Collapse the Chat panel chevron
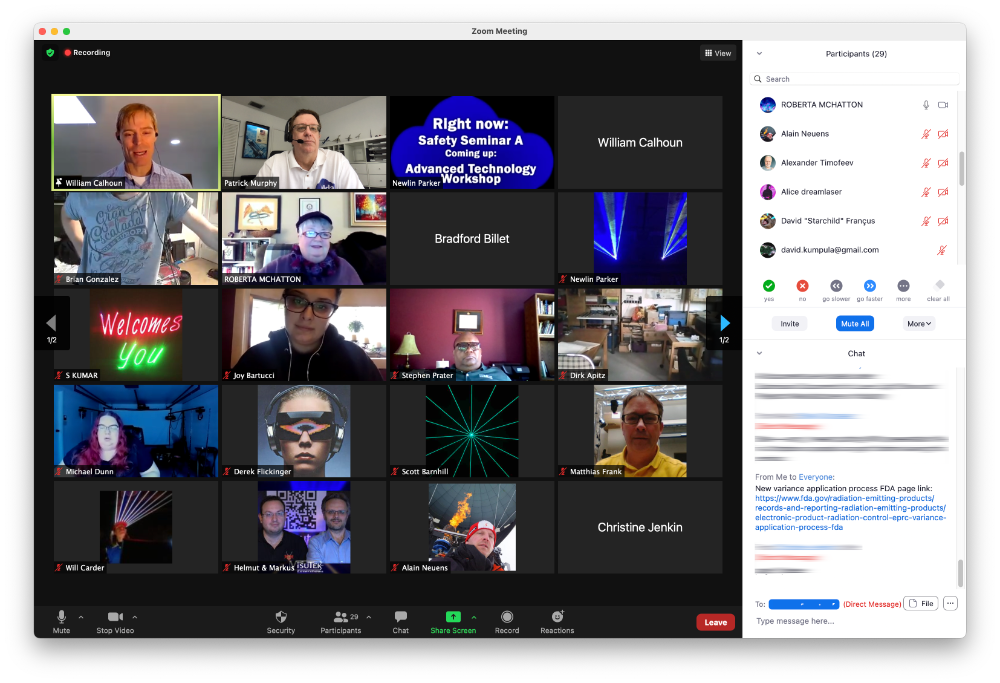The width and height of the screenshot is (1000, 683). pyautogui.click(x=759, y=353)
